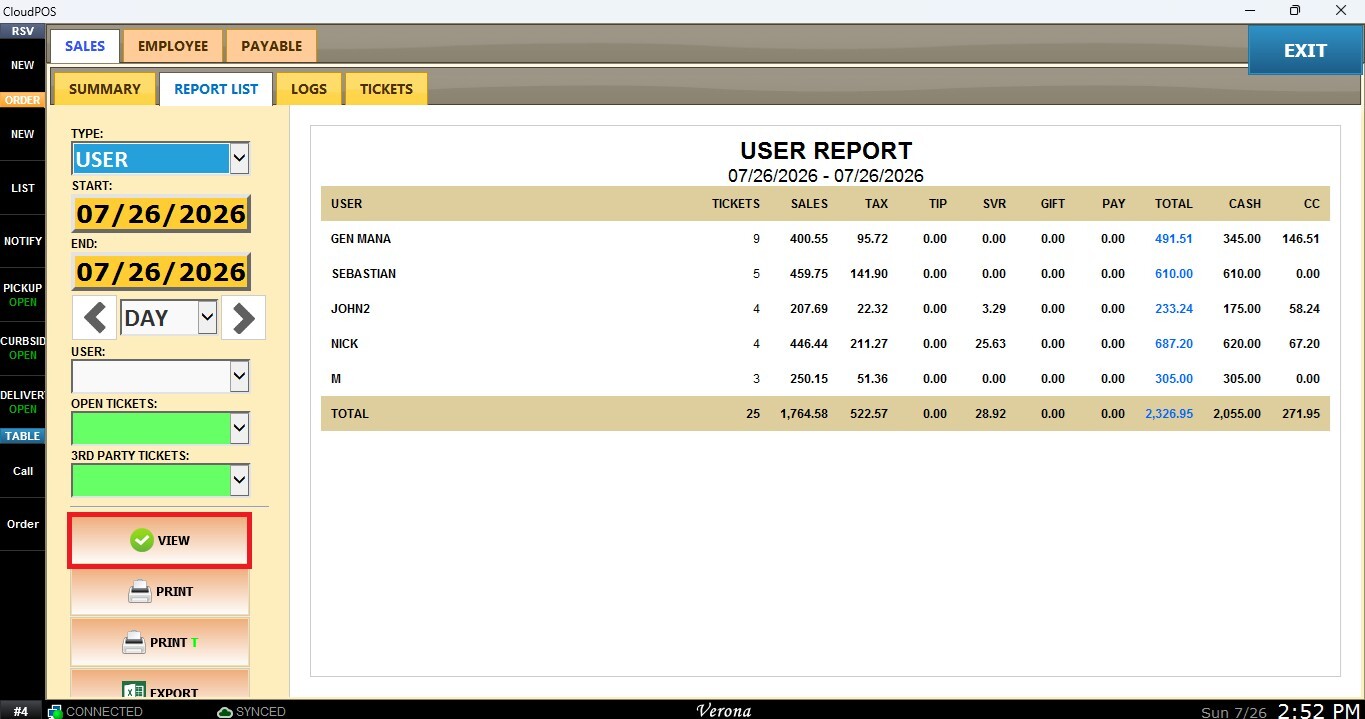
Task: Click GEN MANA total 491.51
Action: point(1173,239)
